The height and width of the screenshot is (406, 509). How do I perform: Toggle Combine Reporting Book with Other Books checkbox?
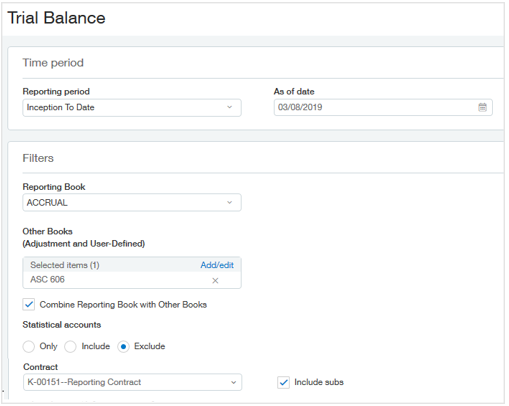[x=29, y=304]
